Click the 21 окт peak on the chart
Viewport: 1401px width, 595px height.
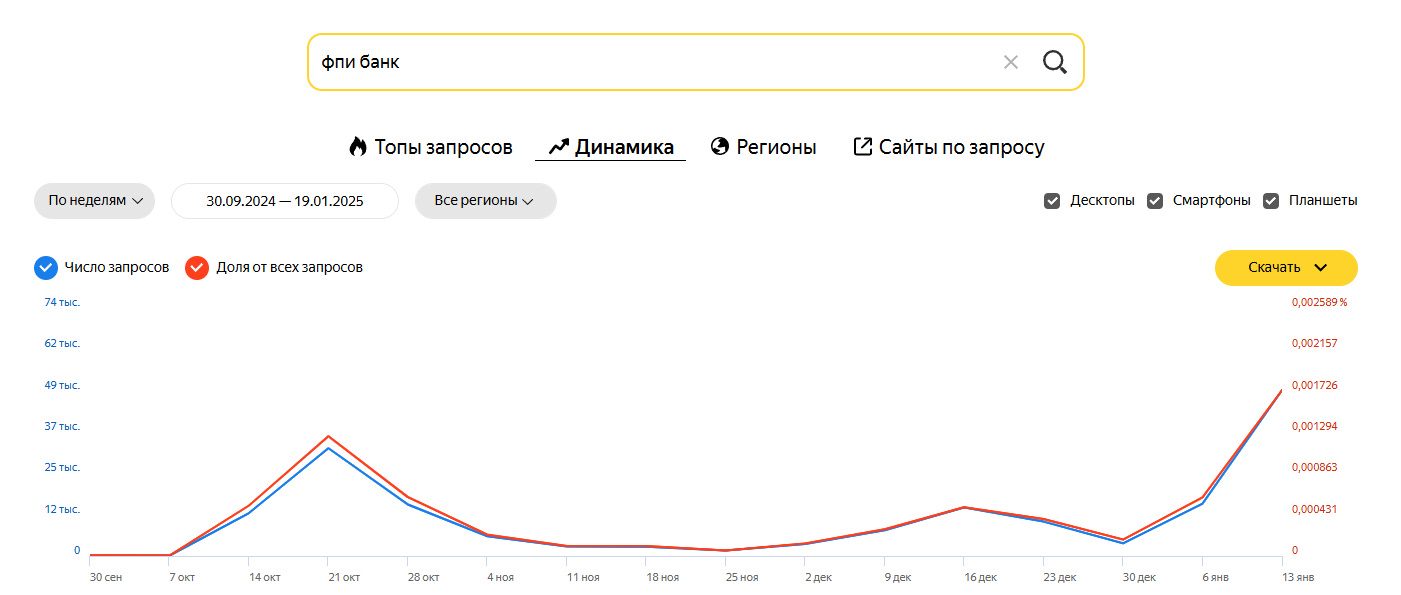[x=328, y=436]
